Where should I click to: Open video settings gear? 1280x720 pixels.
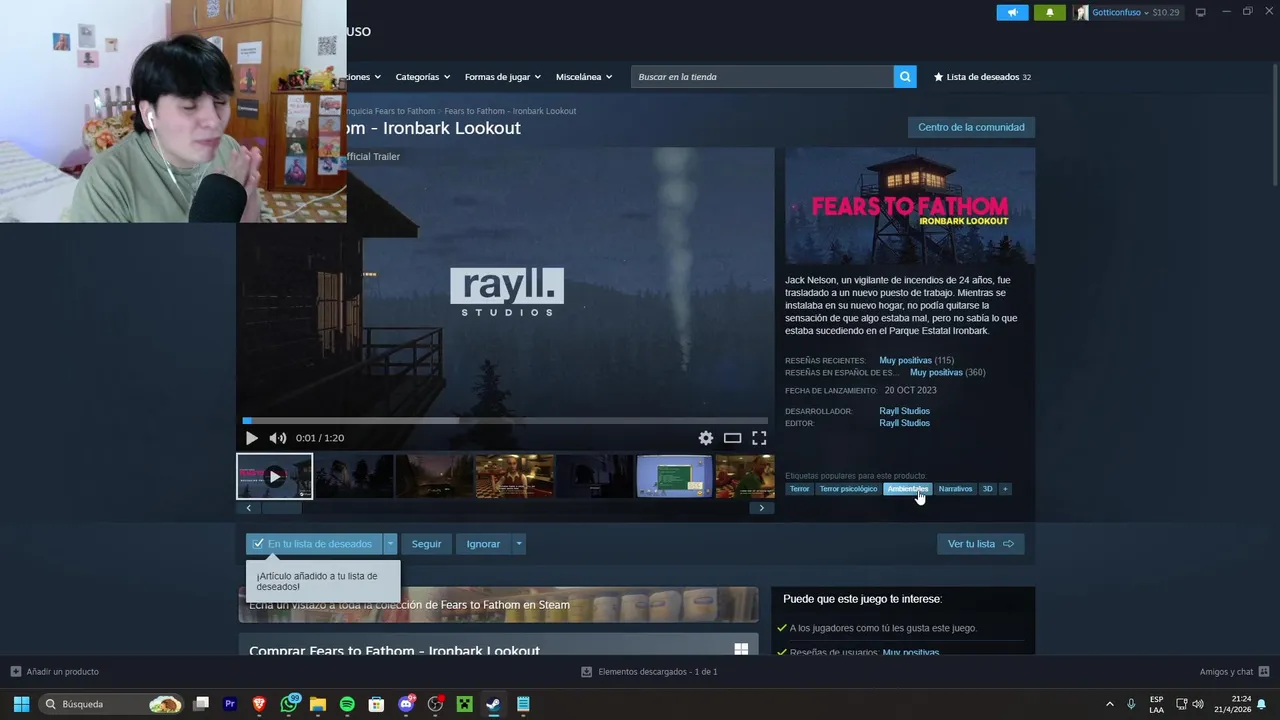tap(706, 438)
